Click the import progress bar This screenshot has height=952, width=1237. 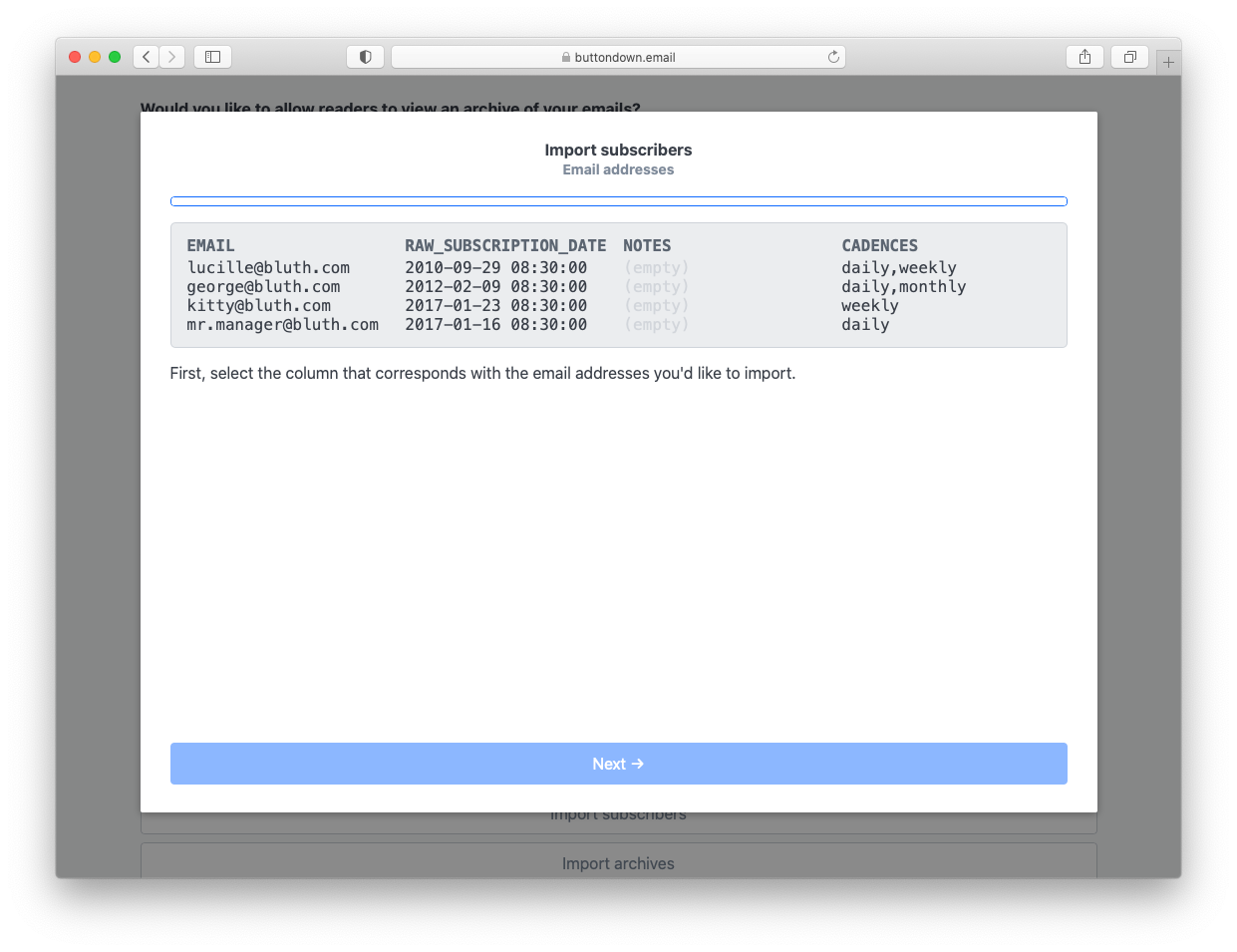click(x=618, y=201)
